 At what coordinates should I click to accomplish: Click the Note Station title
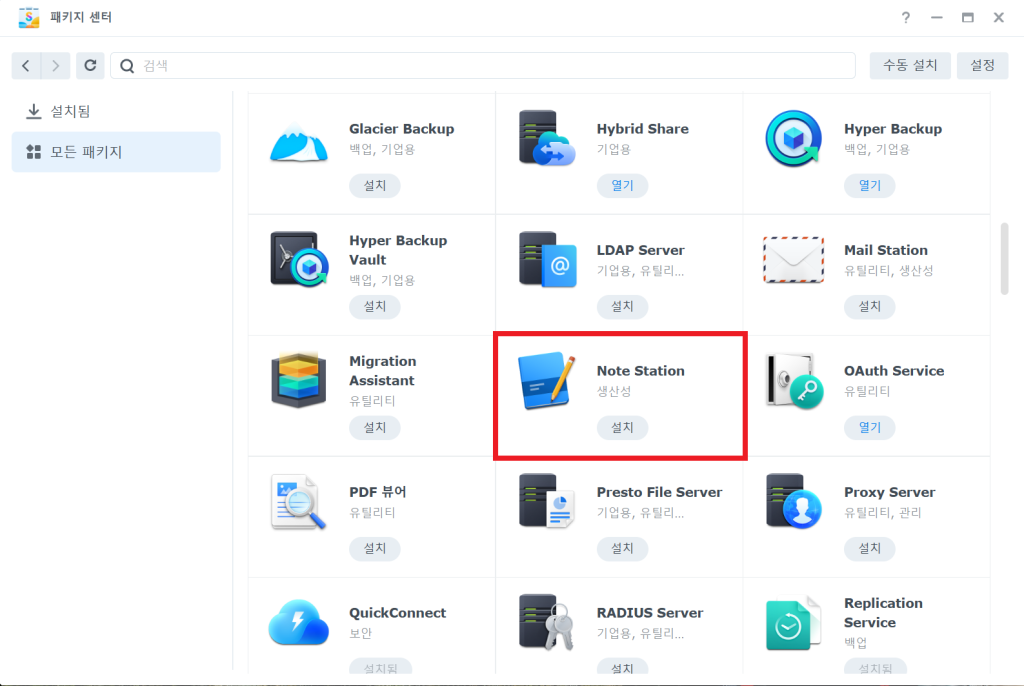click(x=641, y=371)
